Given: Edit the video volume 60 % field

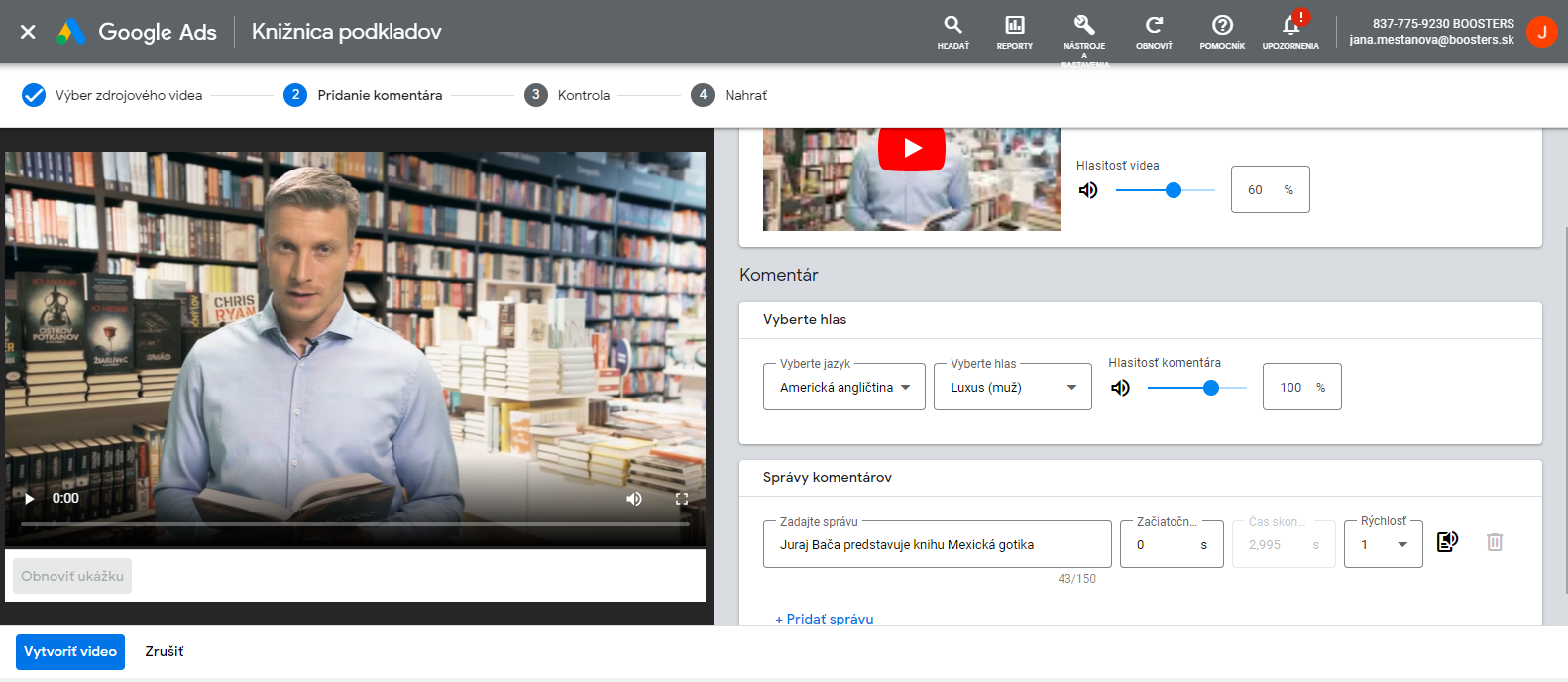Looking at the screenshot, I should pos(1270,189).
